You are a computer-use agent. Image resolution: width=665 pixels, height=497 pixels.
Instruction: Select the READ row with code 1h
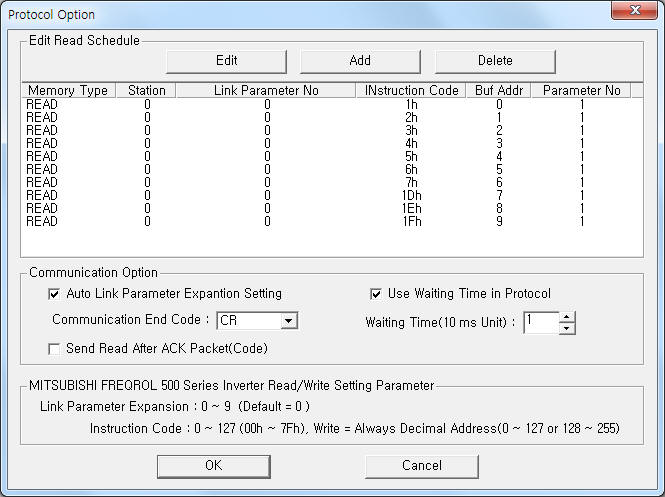332,104
